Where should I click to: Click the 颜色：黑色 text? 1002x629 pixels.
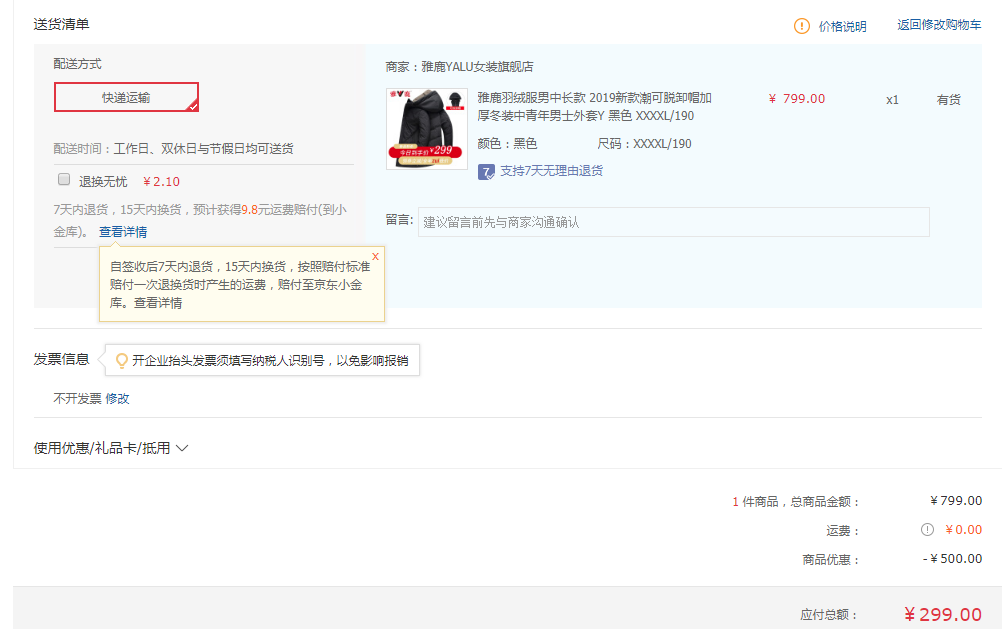[507, 144]
